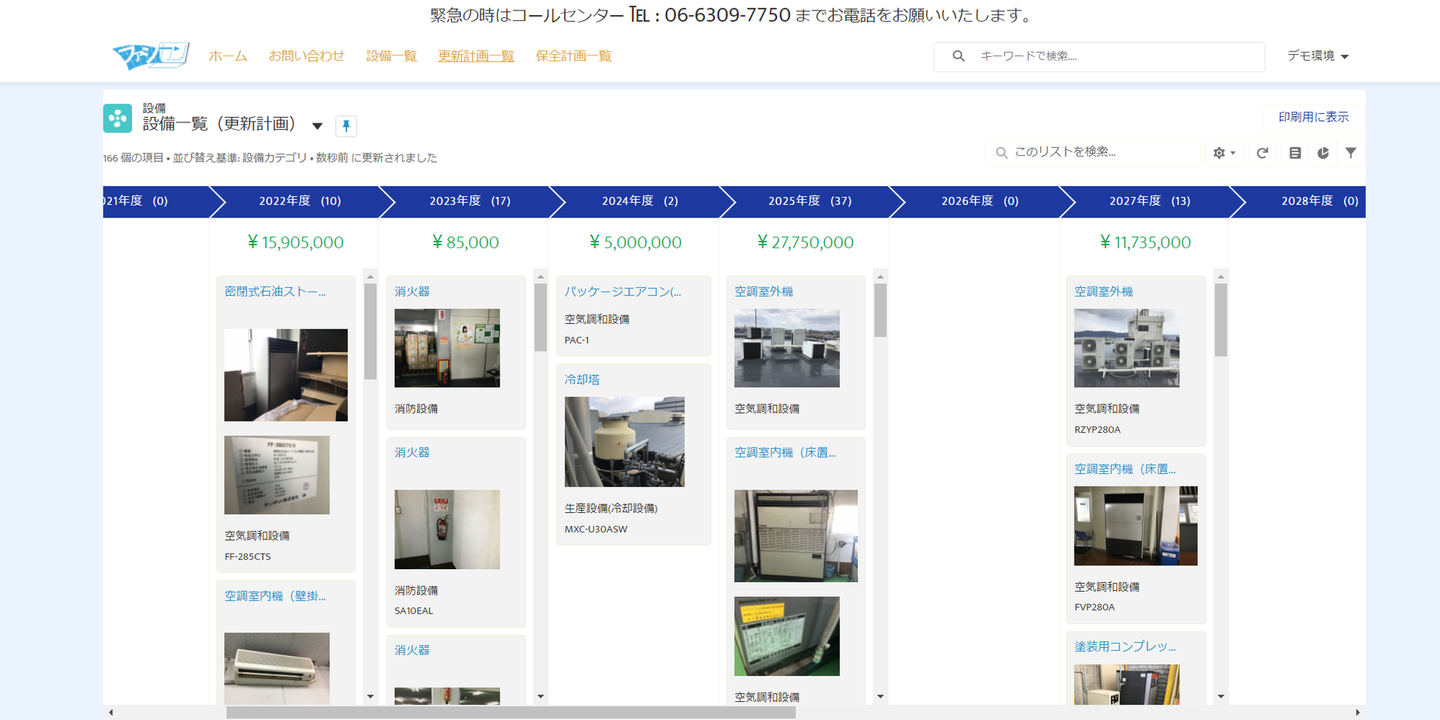Open 空調室内機（床置... link in the 2025年度 column

coord(785,453)
